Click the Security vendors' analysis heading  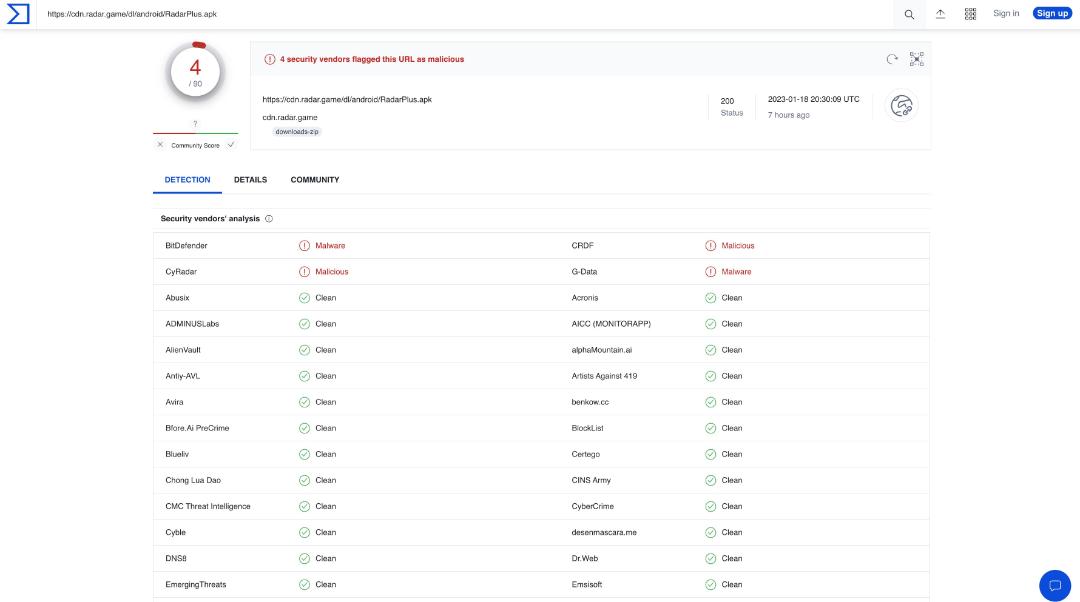click(210, 219)
